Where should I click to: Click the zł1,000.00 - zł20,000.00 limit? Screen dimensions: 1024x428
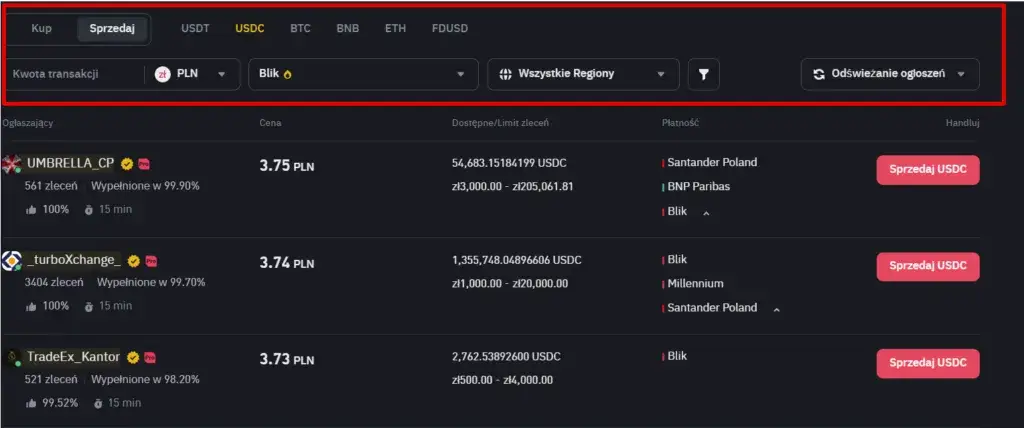[510, 284]
